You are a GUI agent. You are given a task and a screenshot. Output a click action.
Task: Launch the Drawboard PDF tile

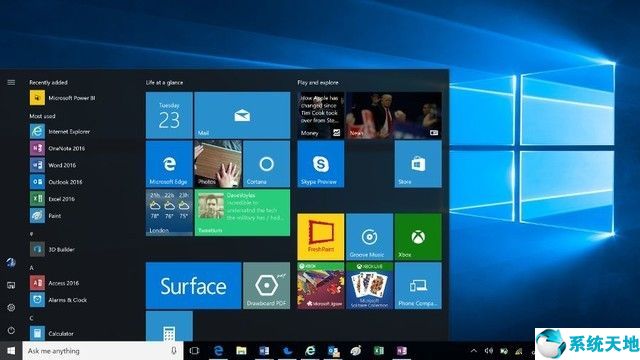267,286
